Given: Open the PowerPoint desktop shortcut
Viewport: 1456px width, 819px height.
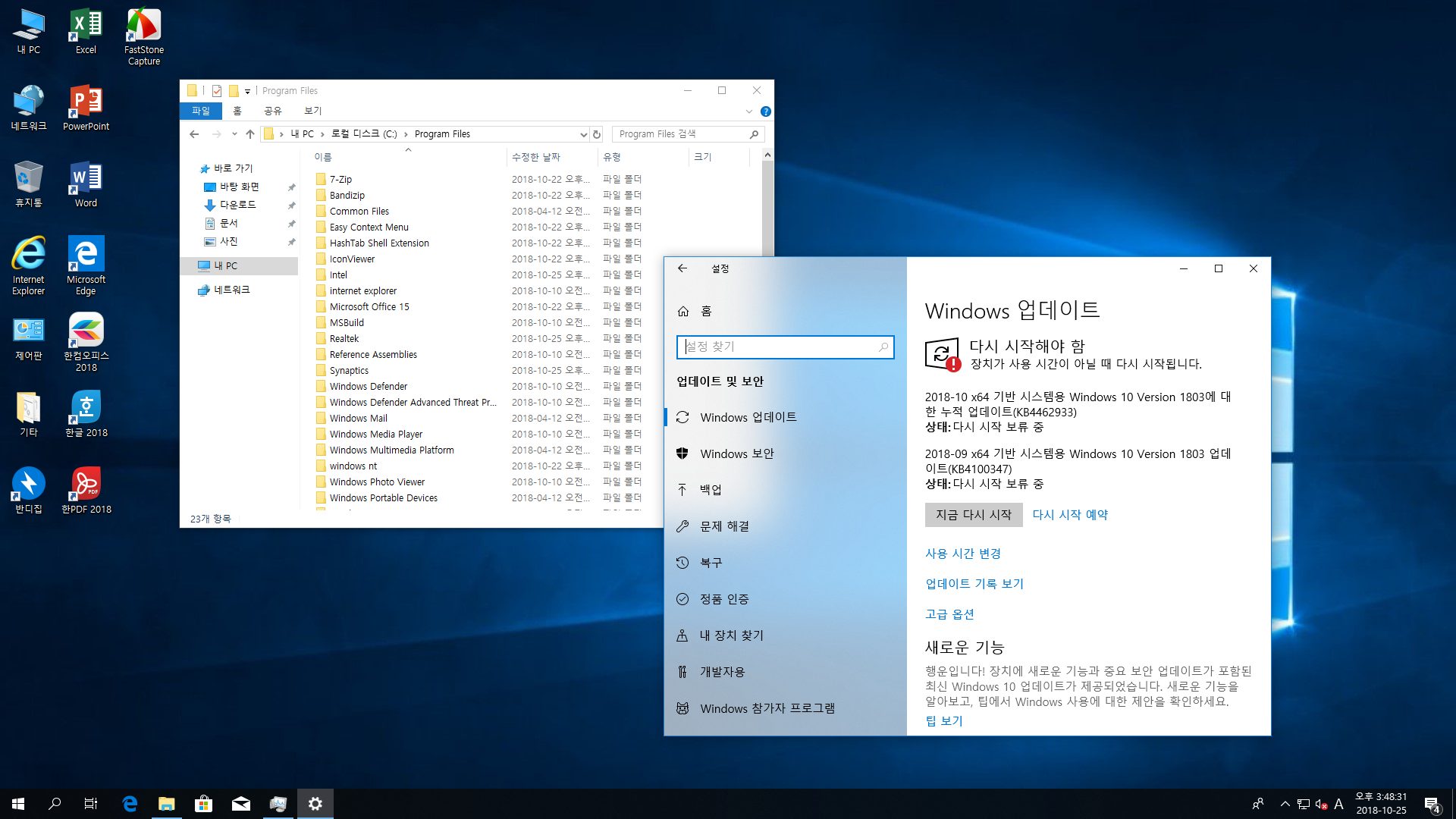Looking at the screenshot, I should click(x=86, y=108).
